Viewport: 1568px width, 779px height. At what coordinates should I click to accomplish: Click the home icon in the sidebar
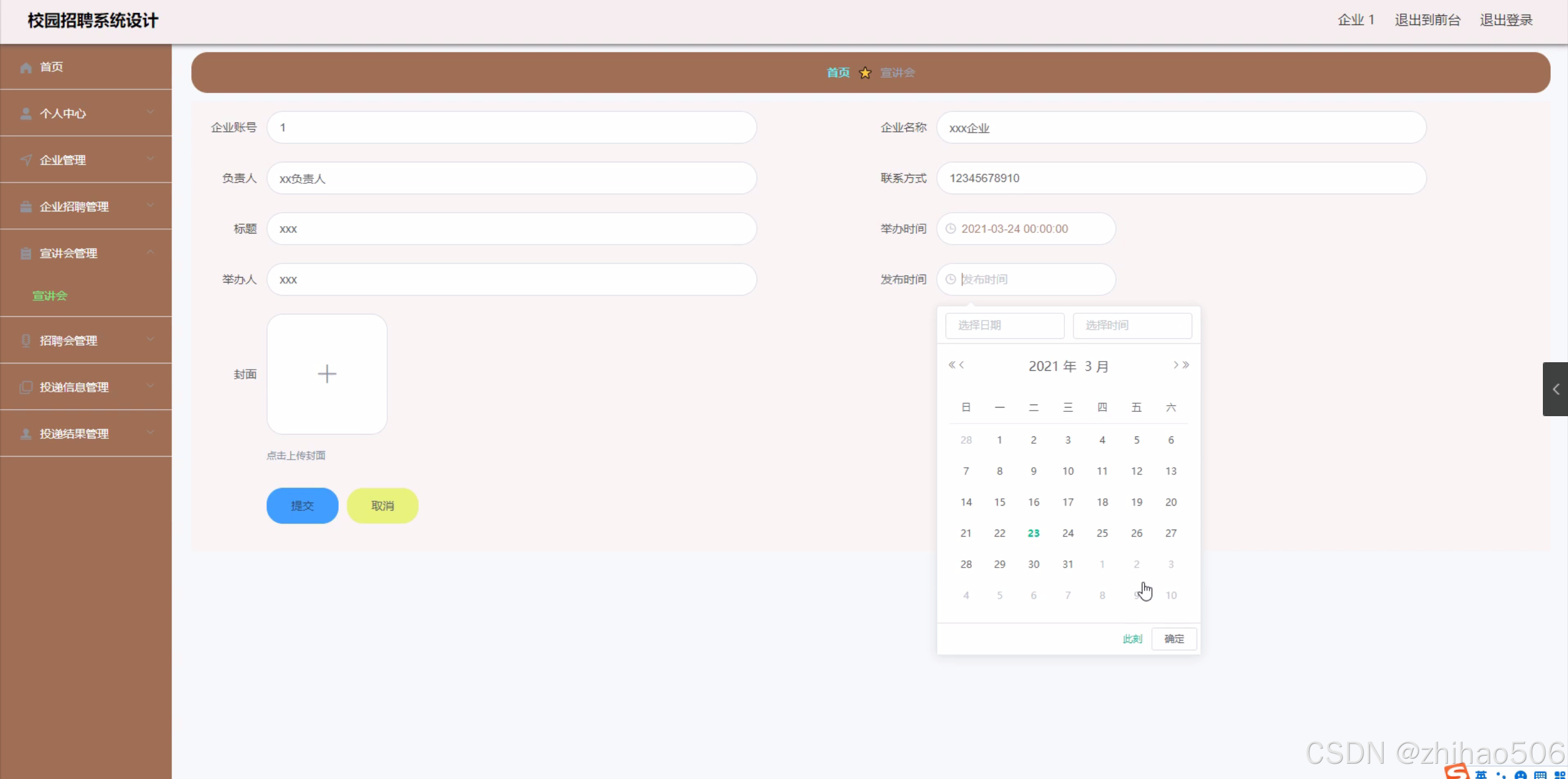coord(26,67)
